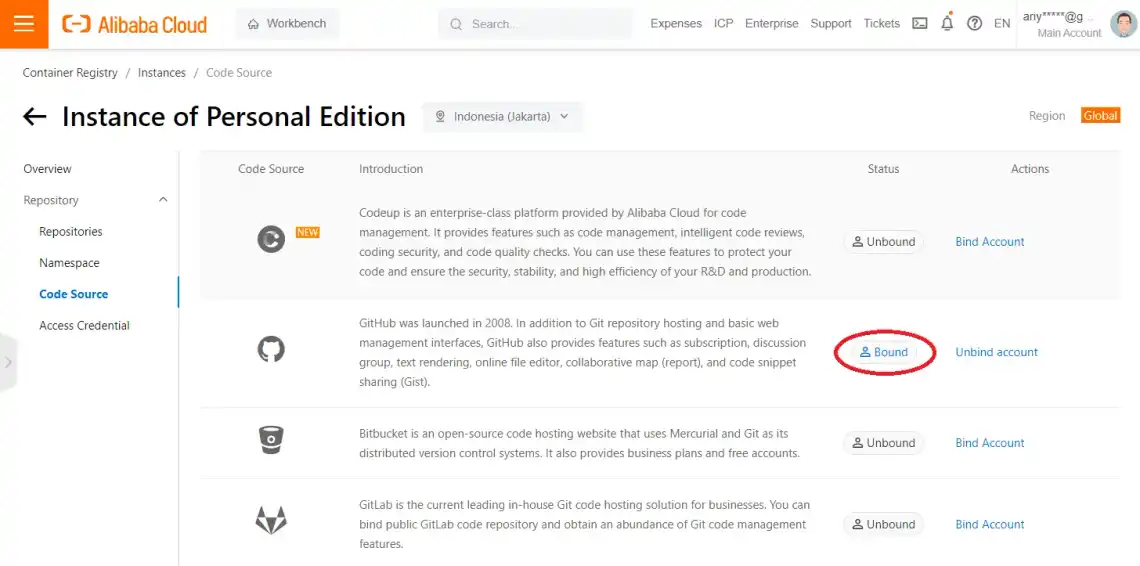Expand the collapsed left side panel handle
Screen dimensions: 1140x566
(8, 362)
